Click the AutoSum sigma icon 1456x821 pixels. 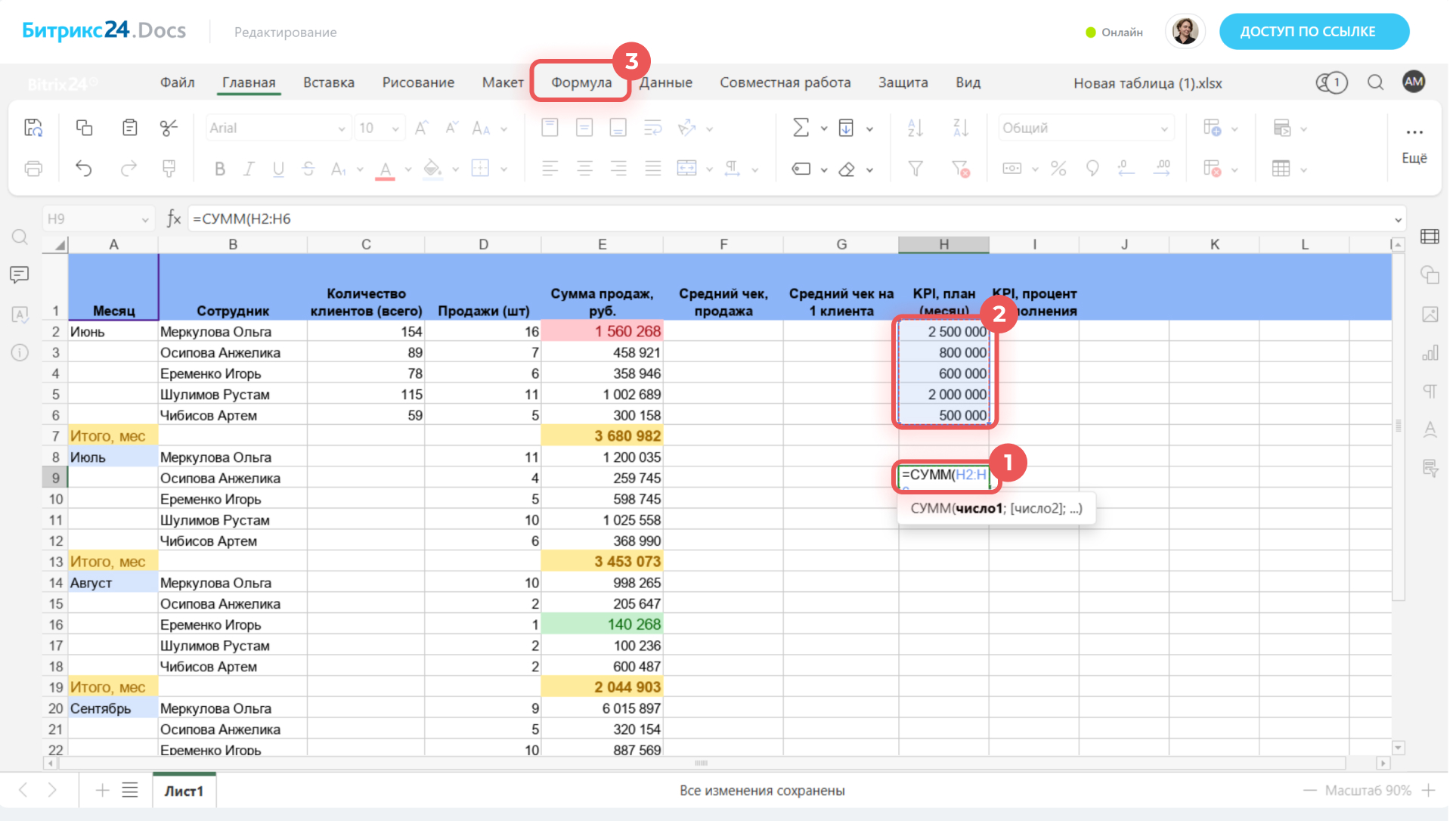[801, 128]
